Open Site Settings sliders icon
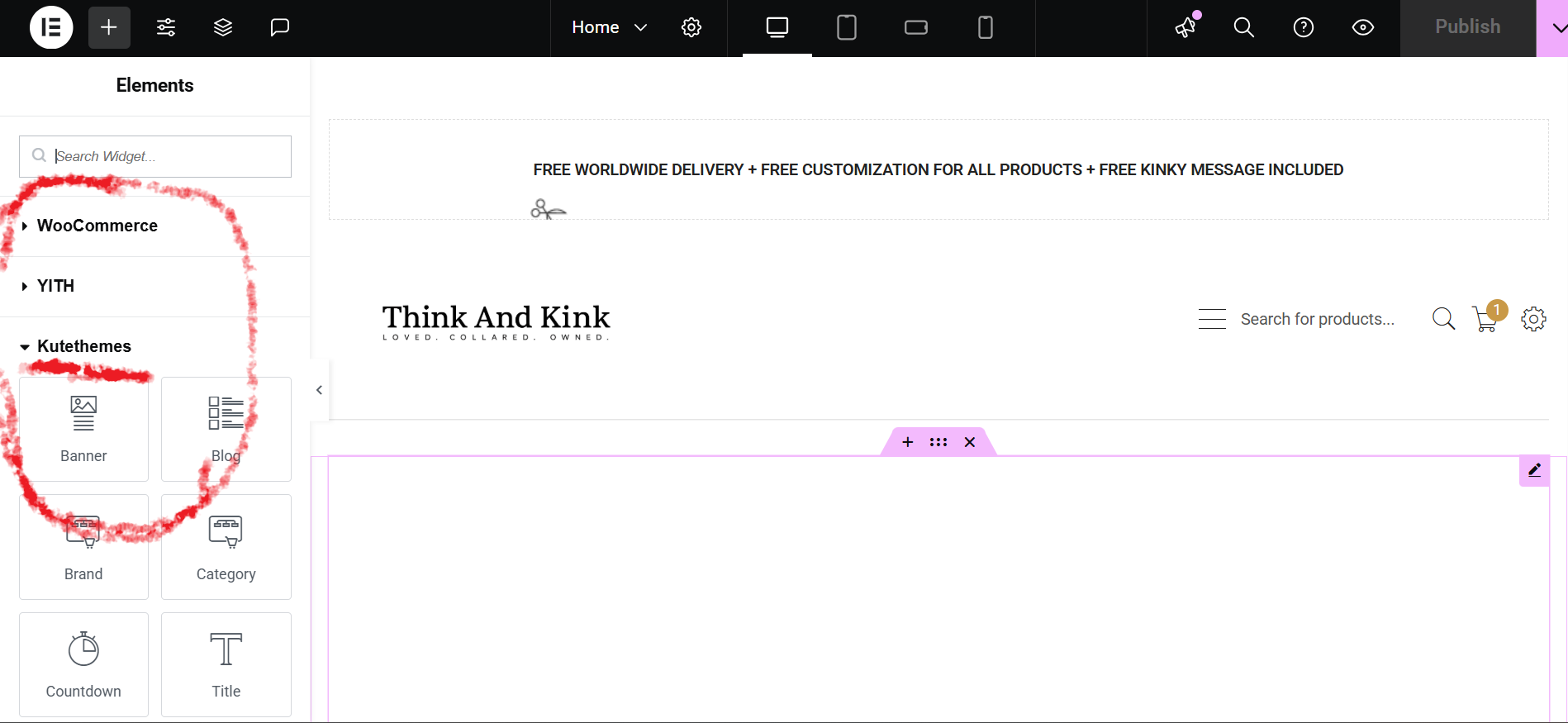 point(166,27)
